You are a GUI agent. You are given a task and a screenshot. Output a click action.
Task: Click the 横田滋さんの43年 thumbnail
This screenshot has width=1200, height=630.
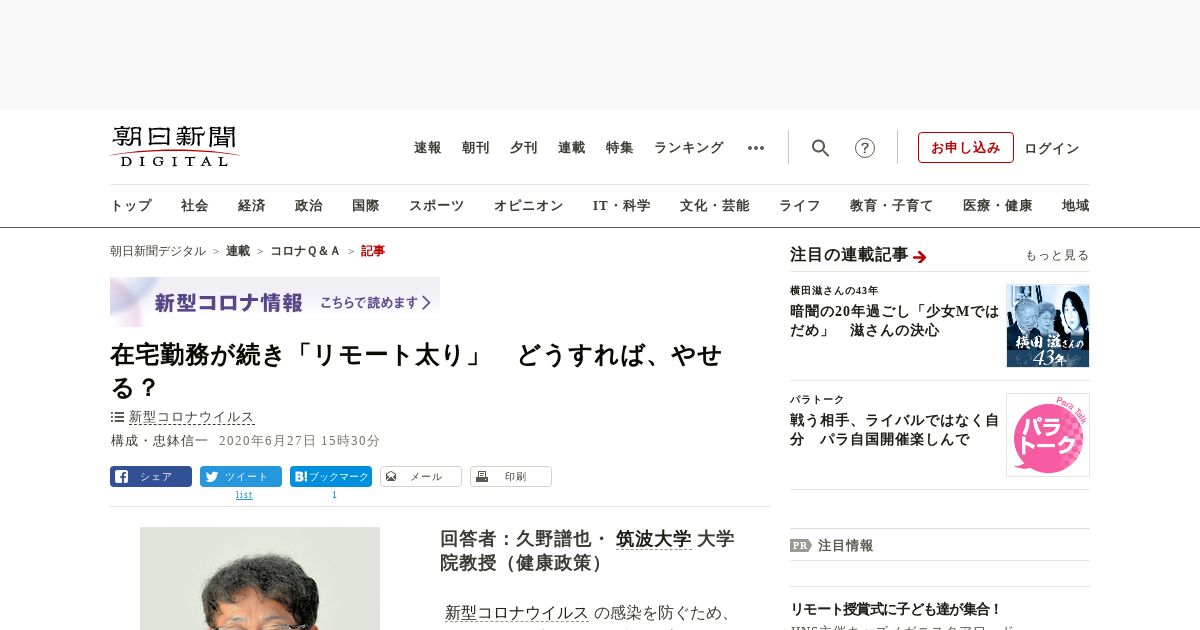(x=1048, y=326)
